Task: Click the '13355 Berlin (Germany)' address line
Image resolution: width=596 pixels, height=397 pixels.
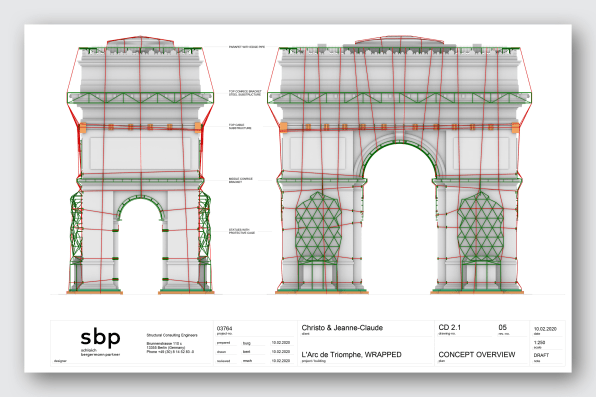Action: pos(166,348)
